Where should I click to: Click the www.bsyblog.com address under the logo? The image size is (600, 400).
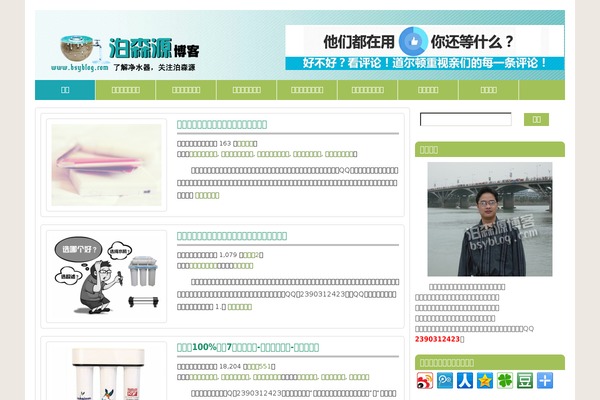[x=80, y=68]
